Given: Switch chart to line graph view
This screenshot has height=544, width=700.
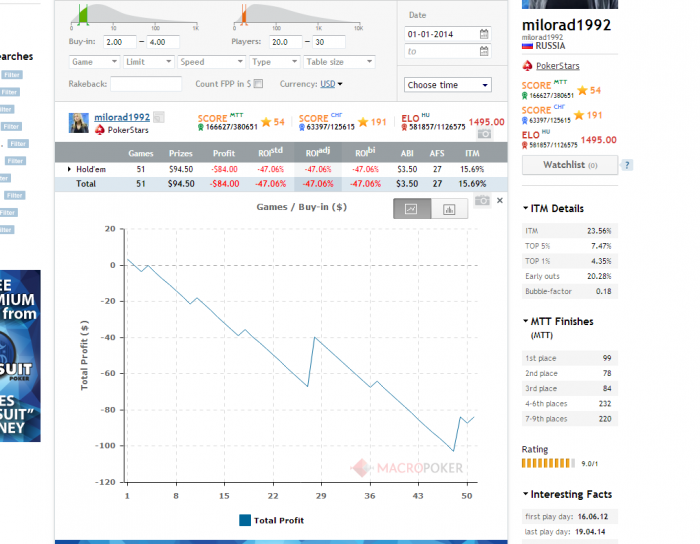Looking at the screenshot, I should [x=412, y=208].
